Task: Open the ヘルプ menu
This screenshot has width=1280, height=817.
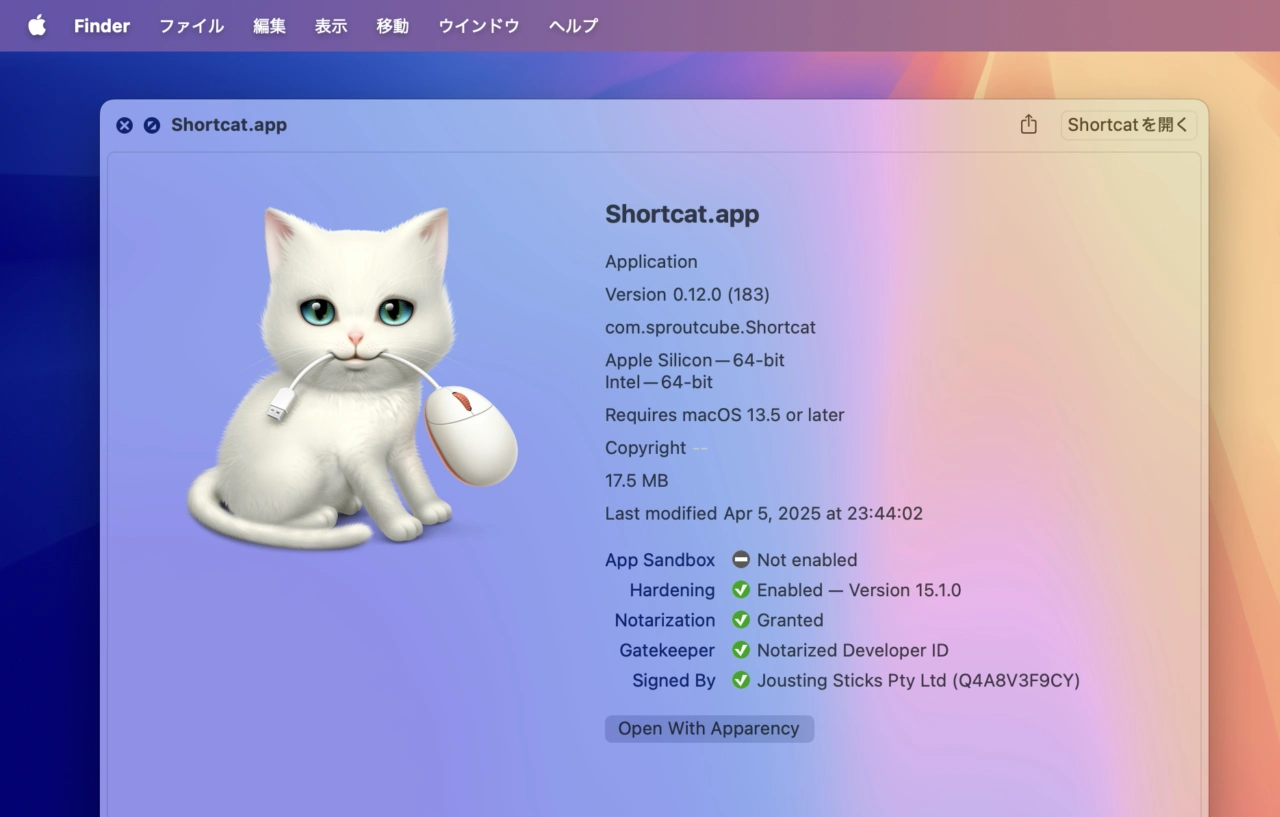Action: 573,26
